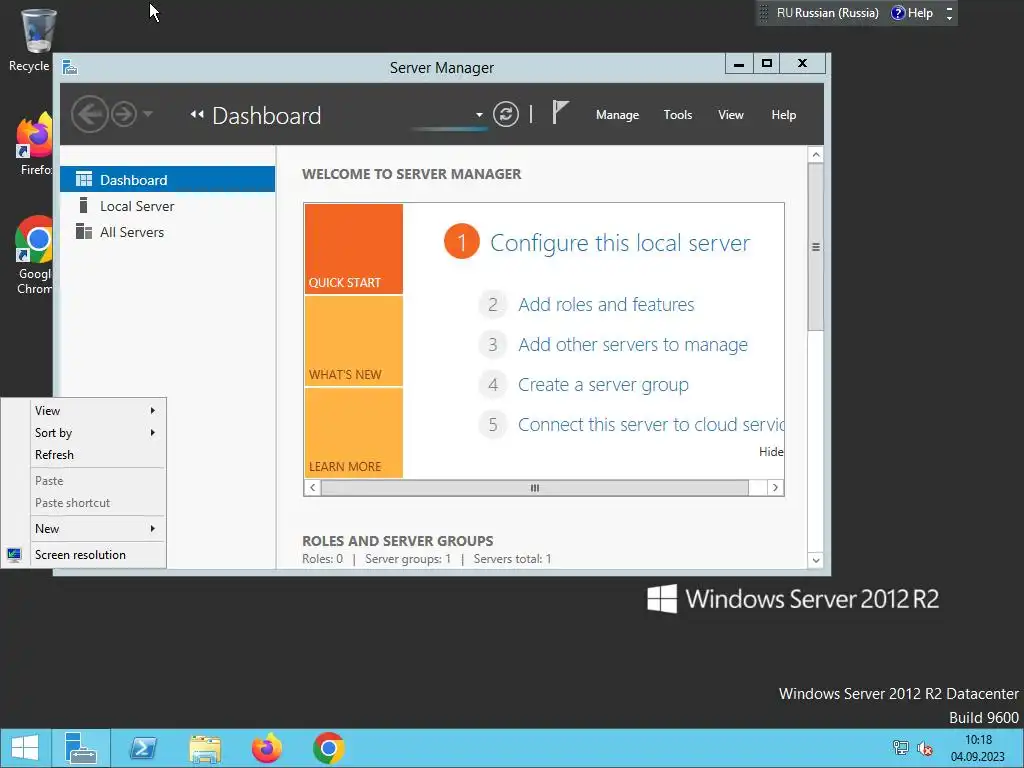Click the horizontal scrollbar thumb in the welcome tile
Screen dimensions: 1024x768
tap(534, 488)
